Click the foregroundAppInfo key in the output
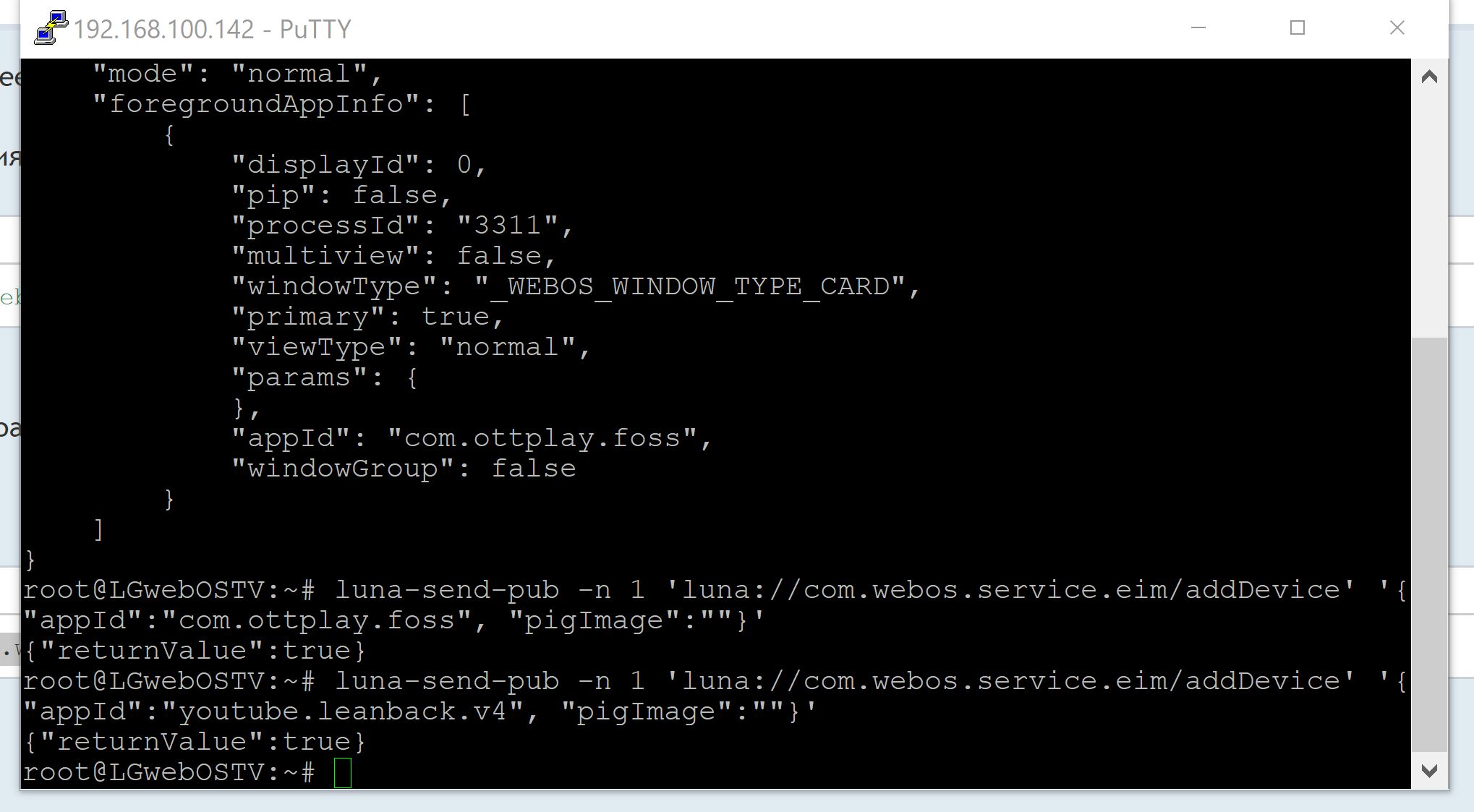The width and height of the screenshot is (1474, 812). pyautogui.click(x=256, y=104)
